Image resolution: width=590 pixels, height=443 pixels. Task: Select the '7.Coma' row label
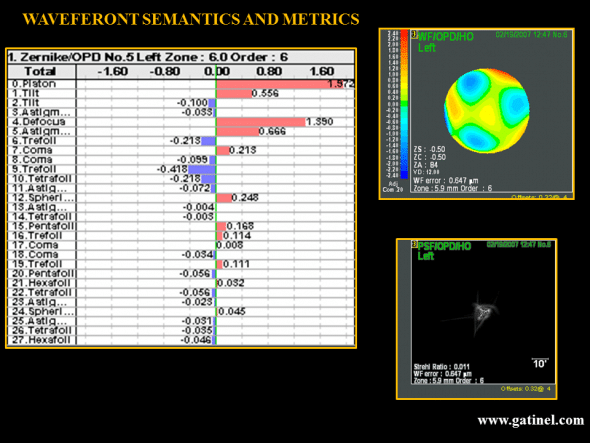pyautogui.click(x=32, y=150)
